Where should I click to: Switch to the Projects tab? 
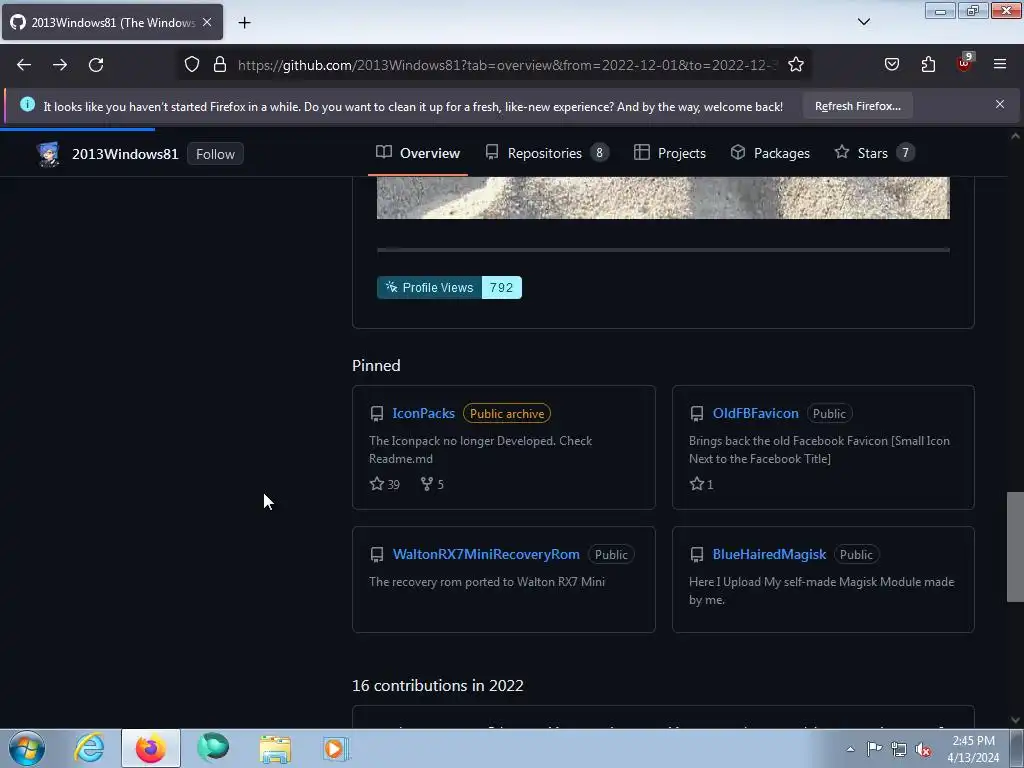670,153
